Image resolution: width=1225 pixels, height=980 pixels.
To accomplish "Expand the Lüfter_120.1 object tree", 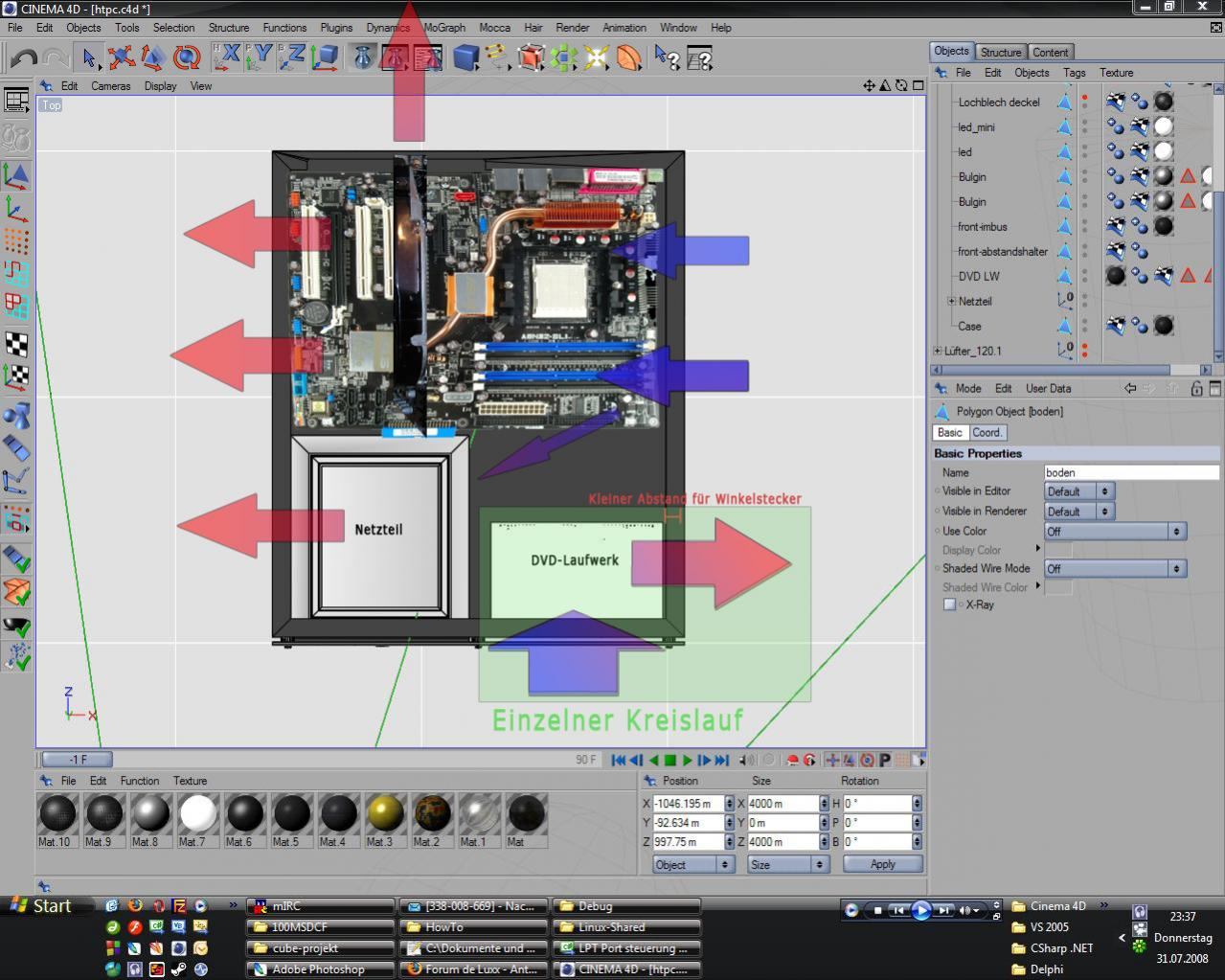I will pyautogui.click(x=938, y=351).
